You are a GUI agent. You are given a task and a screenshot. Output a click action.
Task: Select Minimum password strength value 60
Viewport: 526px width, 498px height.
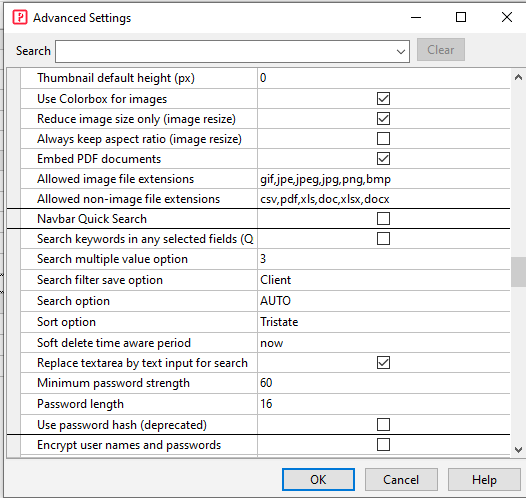click(x=266, y=383)
